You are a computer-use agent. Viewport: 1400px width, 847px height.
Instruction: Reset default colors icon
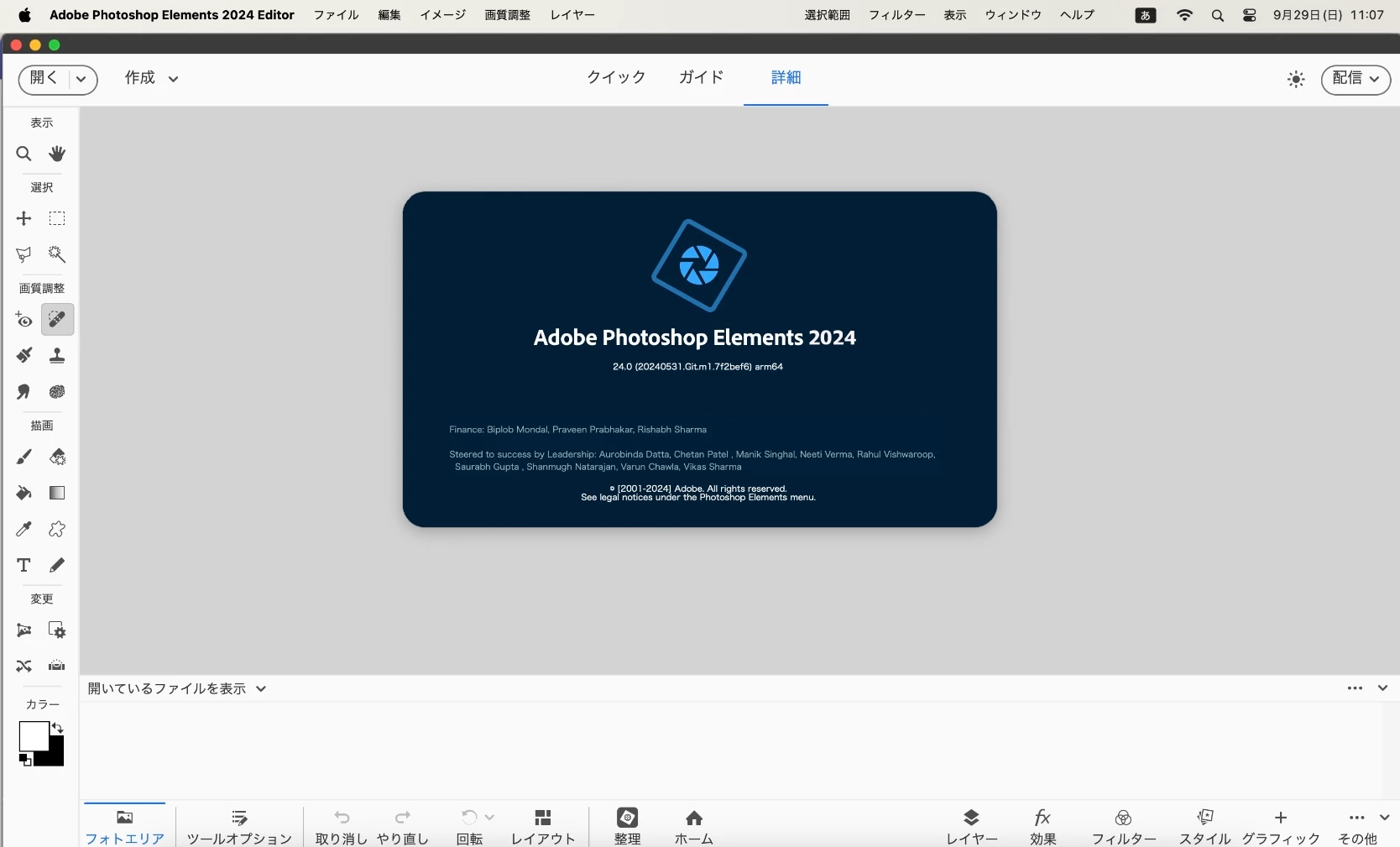(25, 760)
